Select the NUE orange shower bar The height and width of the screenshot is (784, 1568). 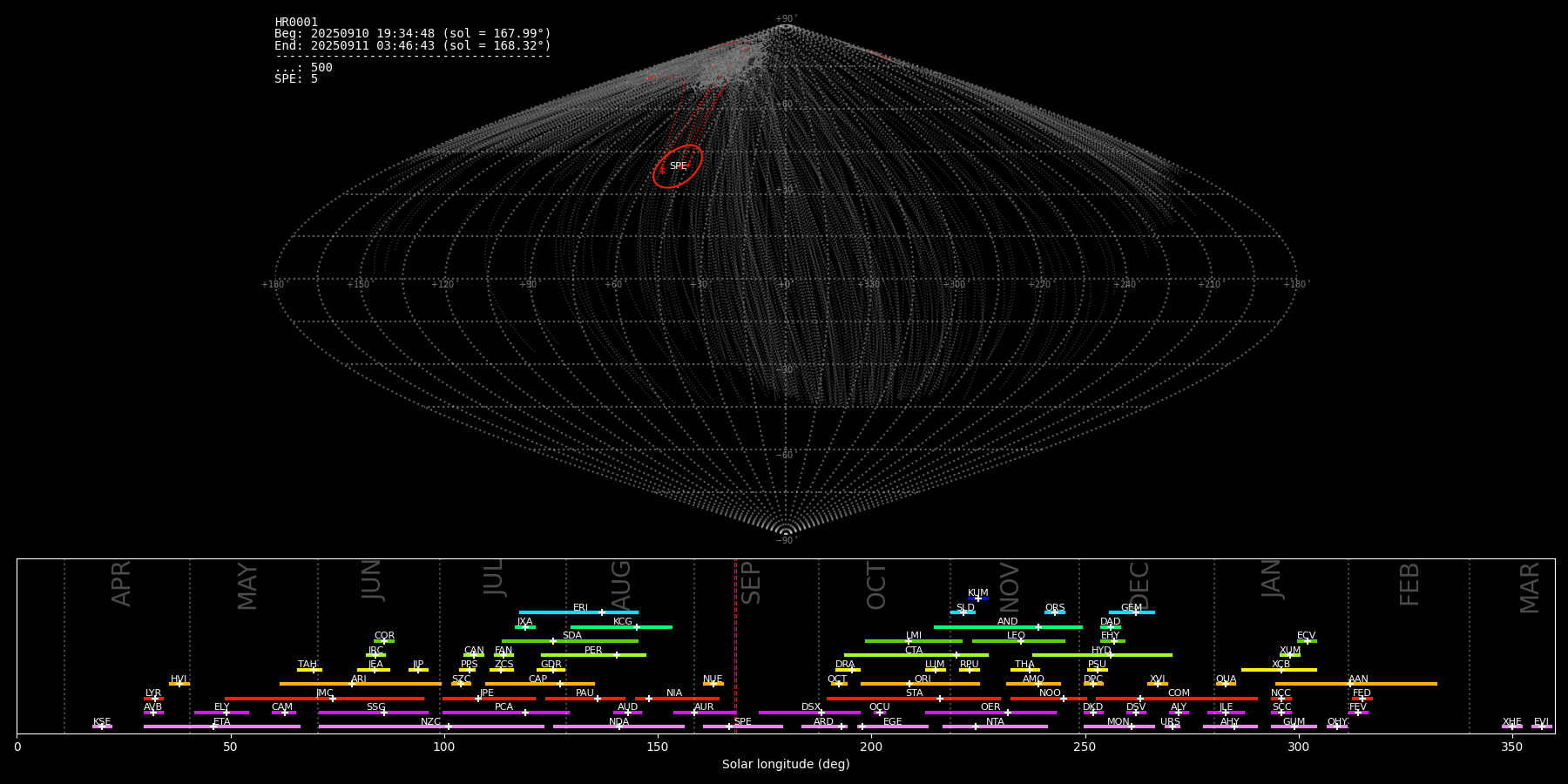point(713,684)
